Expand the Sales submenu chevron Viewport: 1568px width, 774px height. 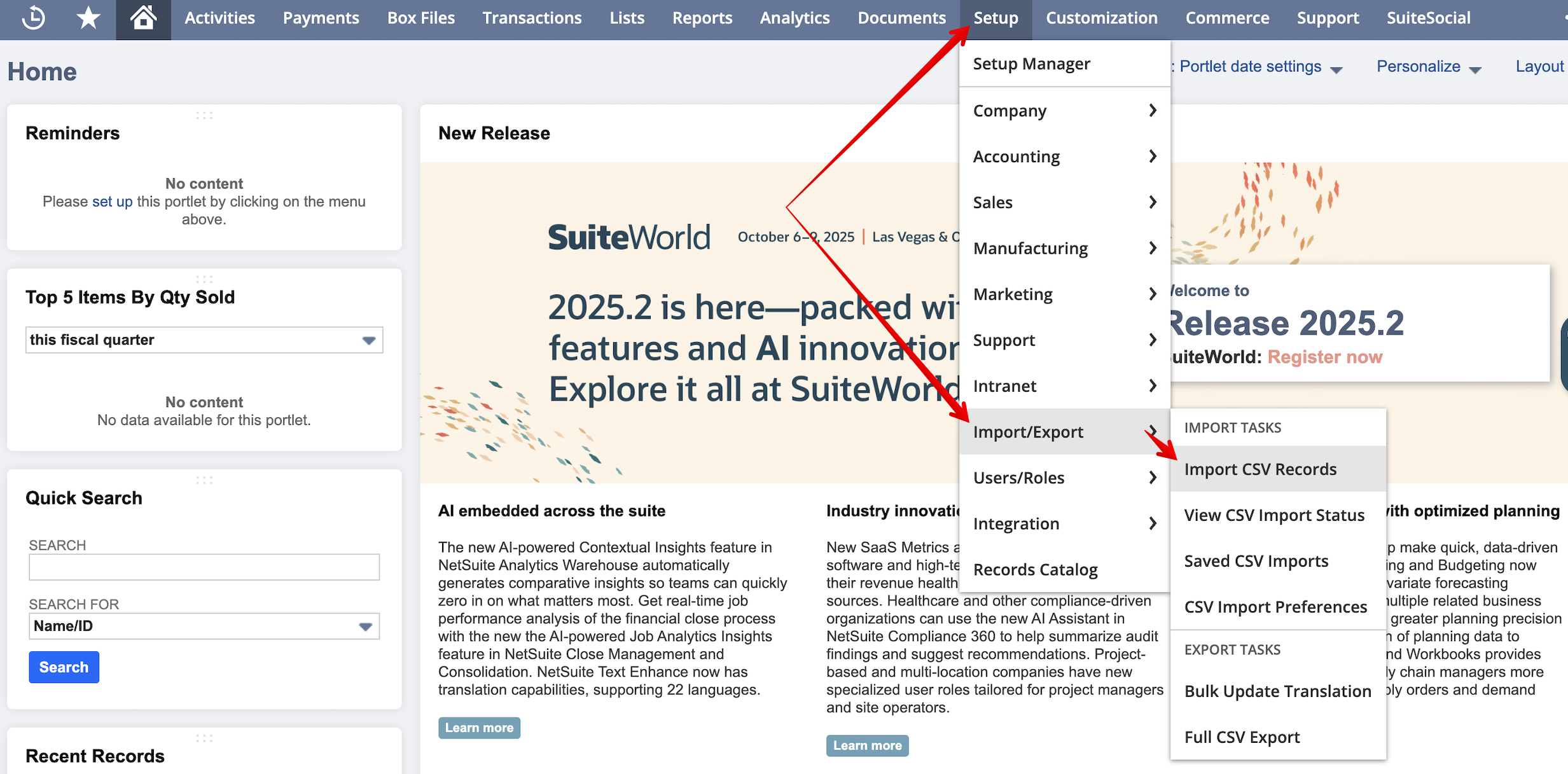coord(1153,202)
